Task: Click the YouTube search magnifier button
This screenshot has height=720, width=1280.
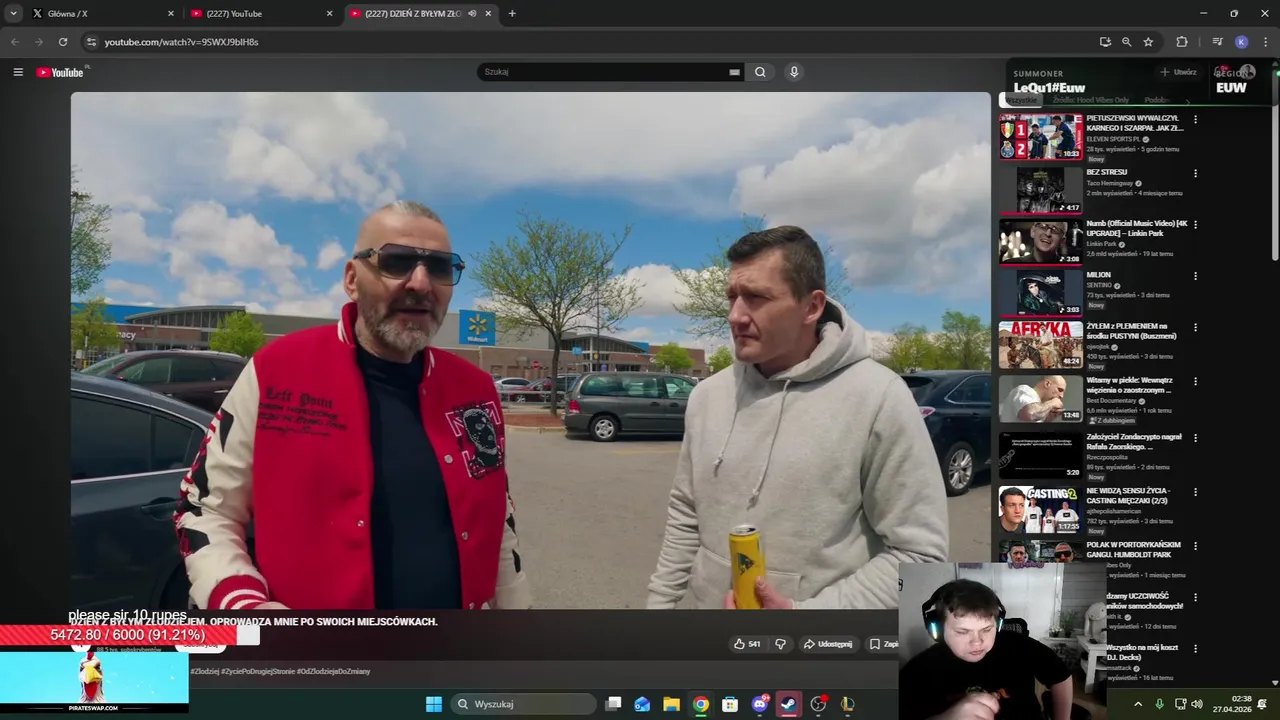Action: click(760, 72)
